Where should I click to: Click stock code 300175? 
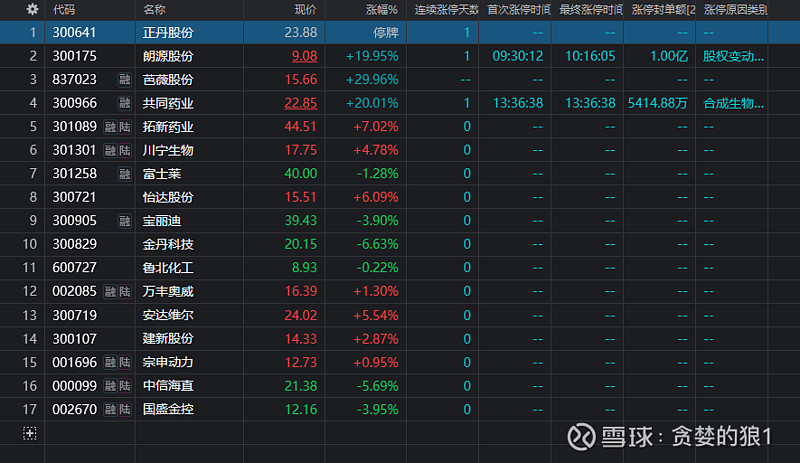tap(74, 56)
